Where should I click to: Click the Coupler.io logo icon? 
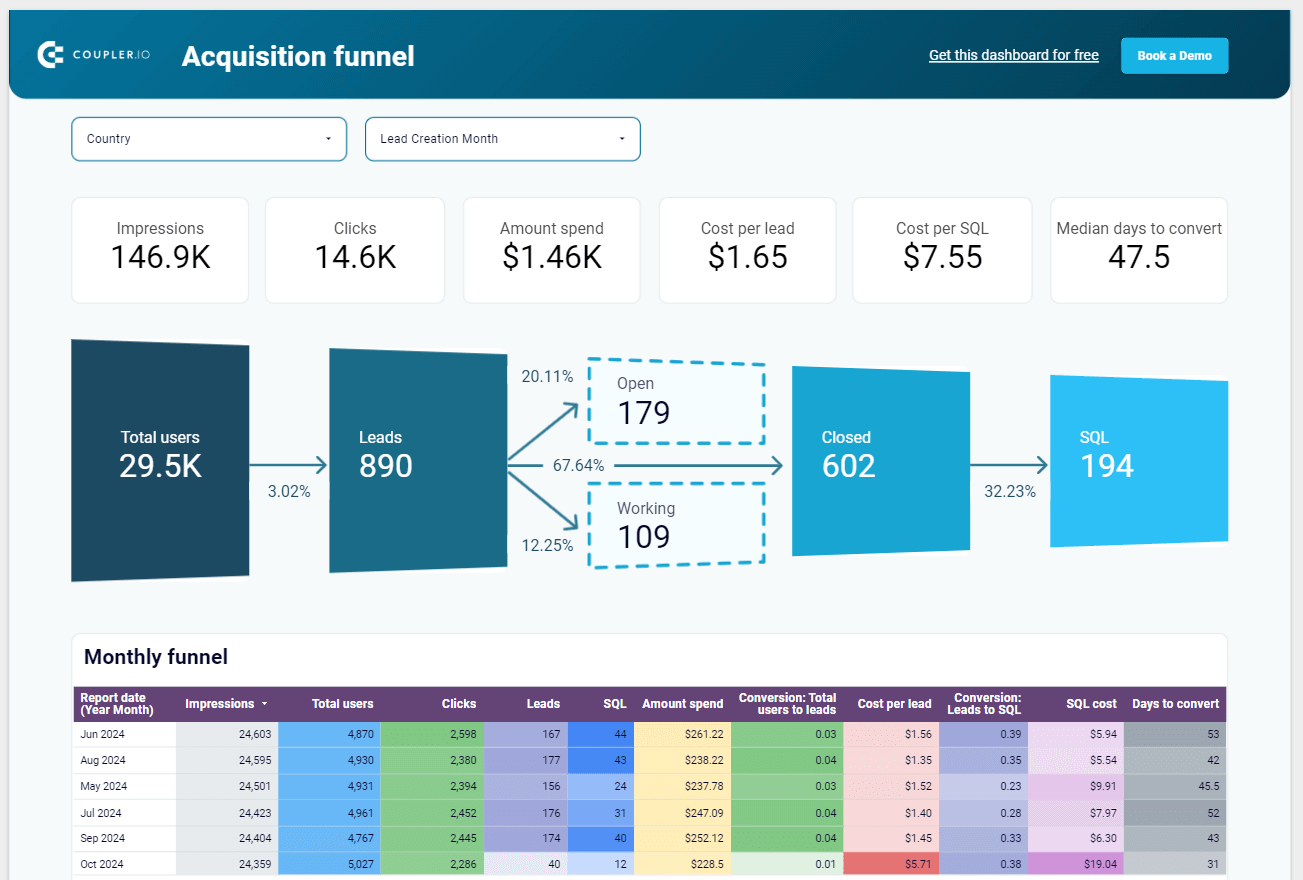[50, 55]
